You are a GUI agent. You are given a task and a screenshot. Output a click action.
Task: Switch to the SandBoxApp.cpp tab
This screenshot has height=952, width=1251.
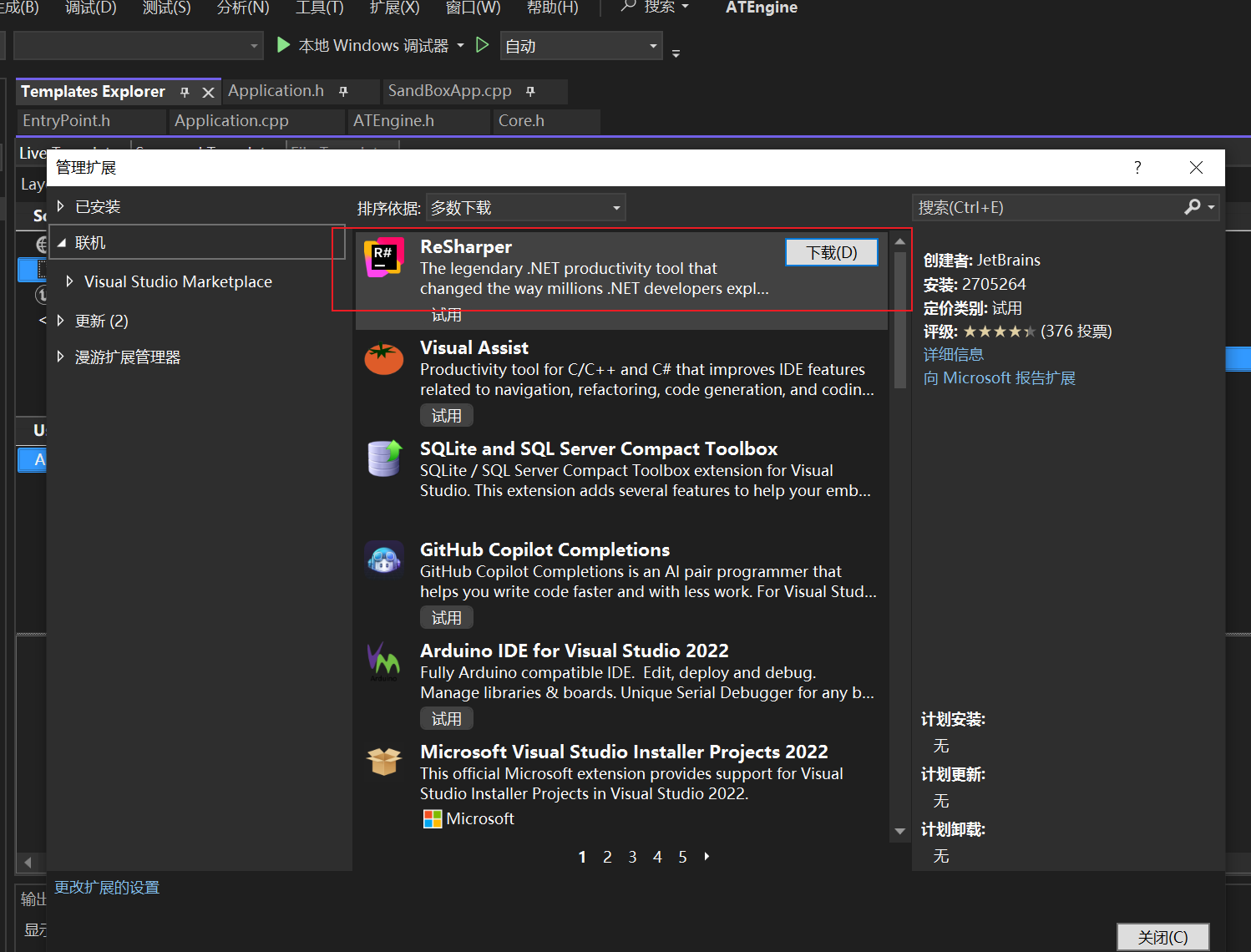tap(449, 91)
